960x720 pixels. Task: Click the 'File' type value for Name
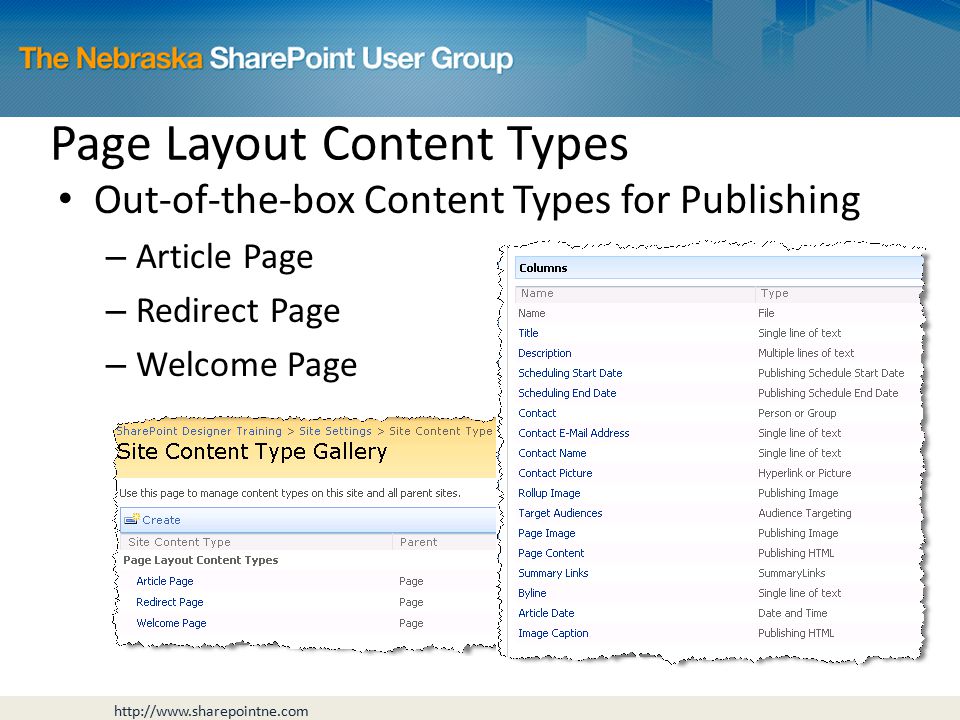click(766, 313)
